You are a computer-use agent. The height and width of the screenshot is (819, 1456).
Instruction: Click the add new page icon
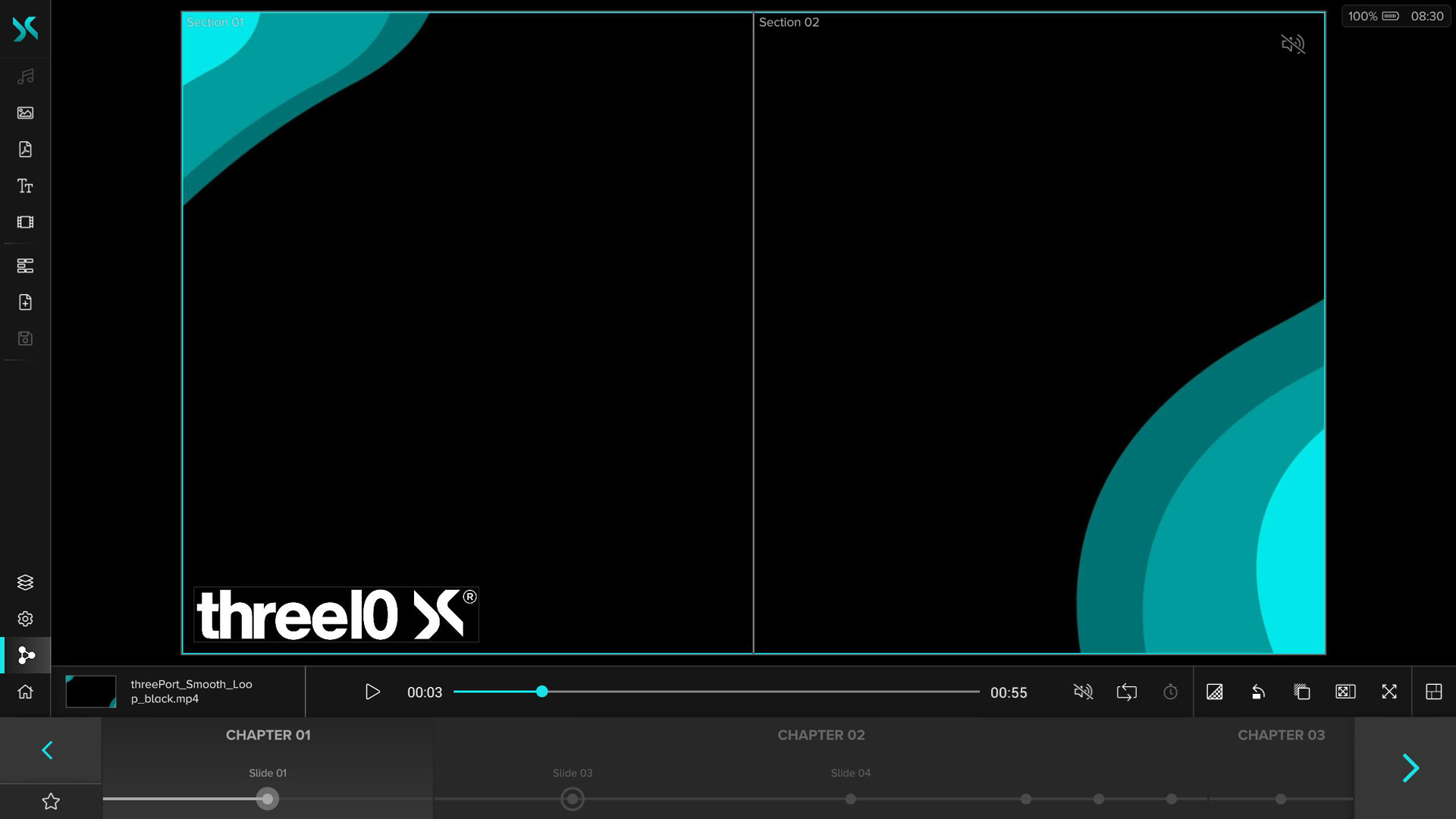25,302
